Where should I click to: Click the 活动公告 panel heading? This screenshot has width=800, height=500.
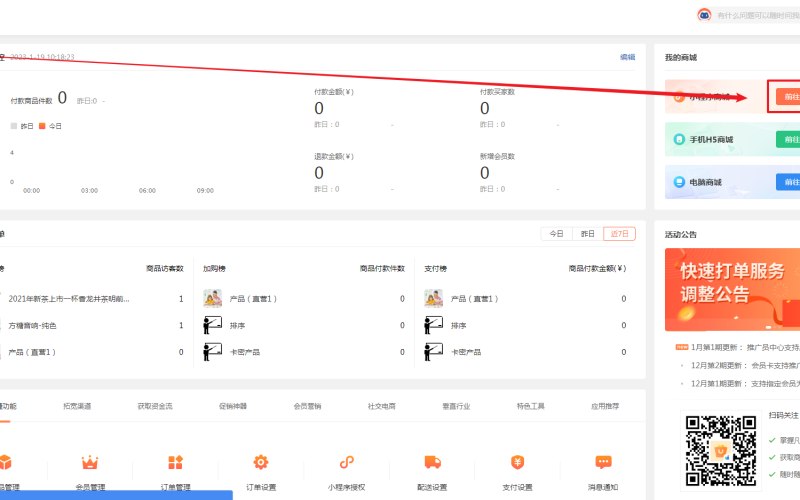pyautogui.click(x=681, y=235)
